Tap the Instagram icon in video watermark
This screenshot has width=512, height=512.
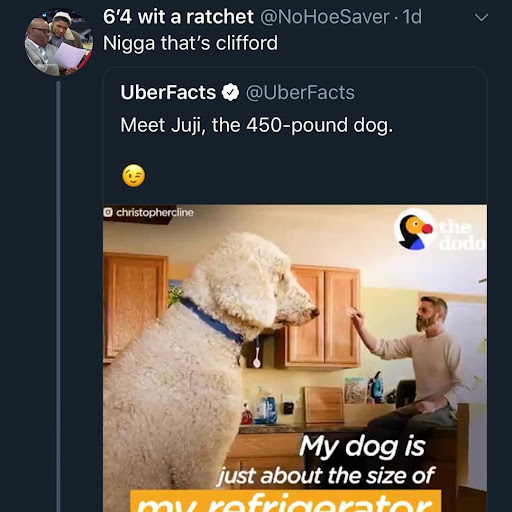click(x=108, y=212)
